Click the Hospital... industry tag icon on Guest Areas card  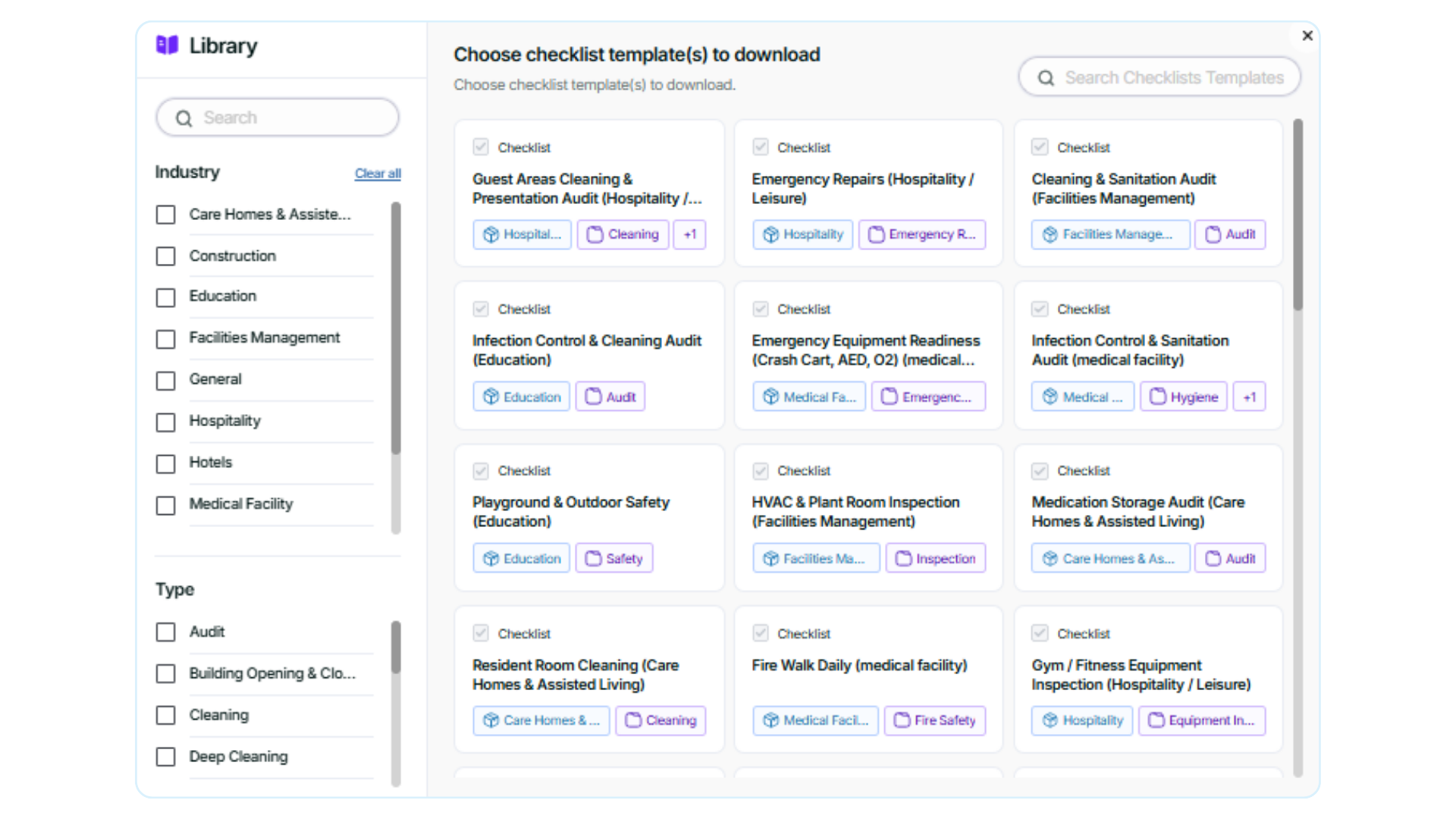(491, 235)
